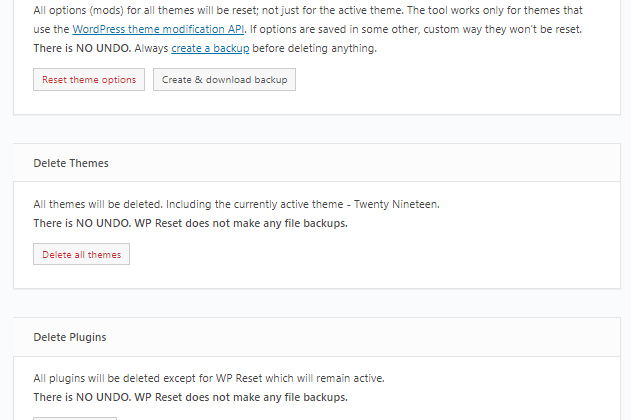This screenshot has width=631, height=420.
Task: Click the 'All plugins will be deleted' sentence
Action: [x=209, y=379]
